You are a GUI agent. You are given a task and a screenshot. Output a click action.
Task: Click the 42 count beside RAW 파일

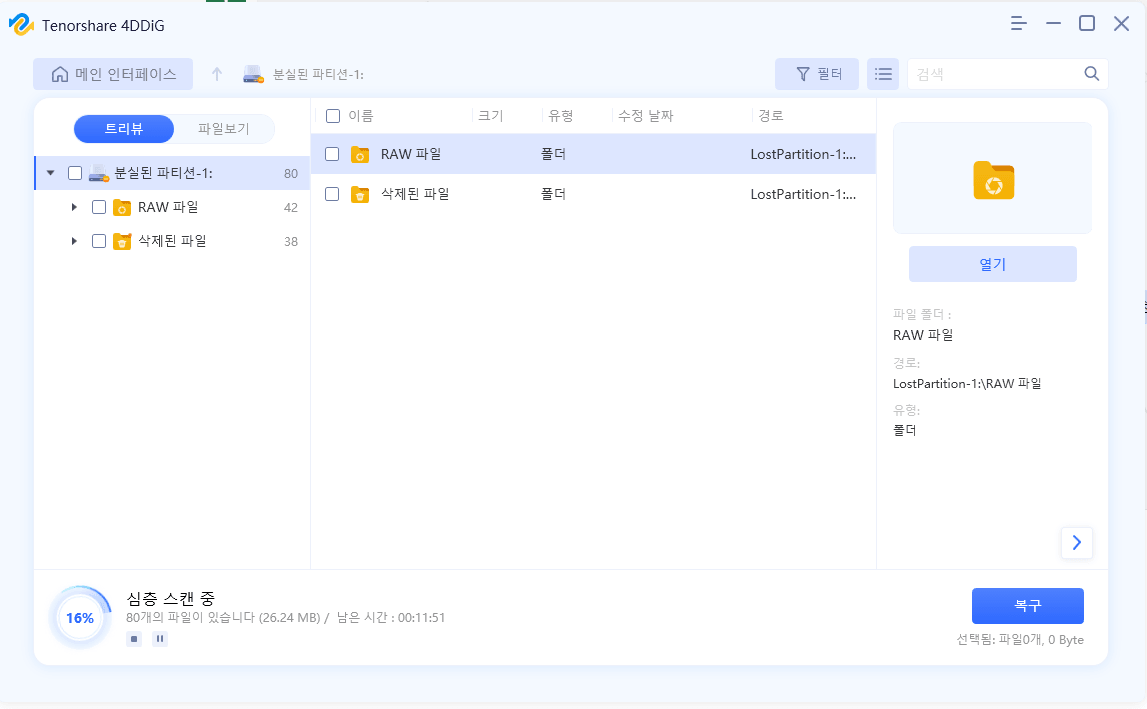pos(291,207)
